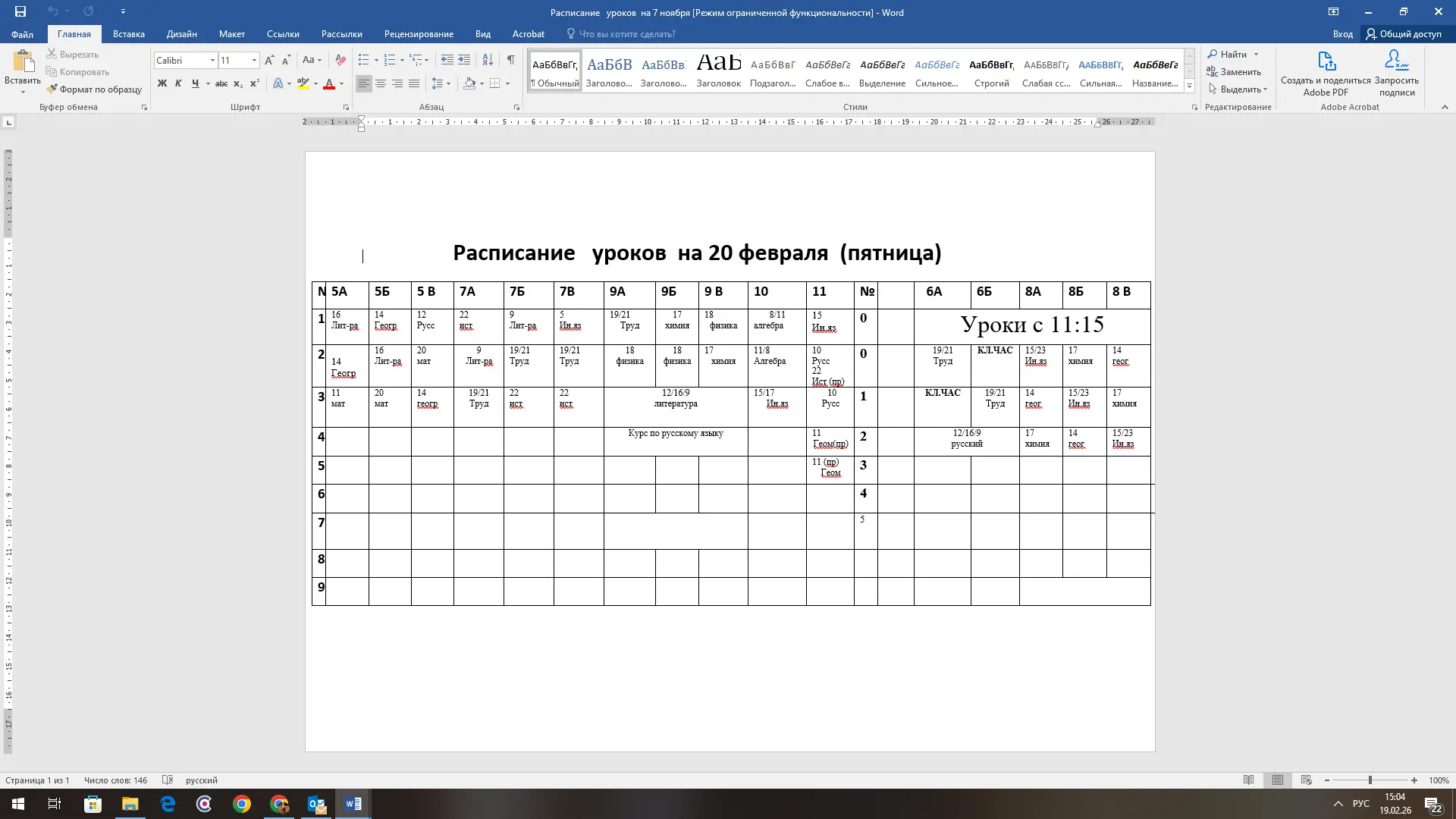Click the Общий доступ share button
Viewport: 1456px width, 819px height.
tap(1404, 34)
